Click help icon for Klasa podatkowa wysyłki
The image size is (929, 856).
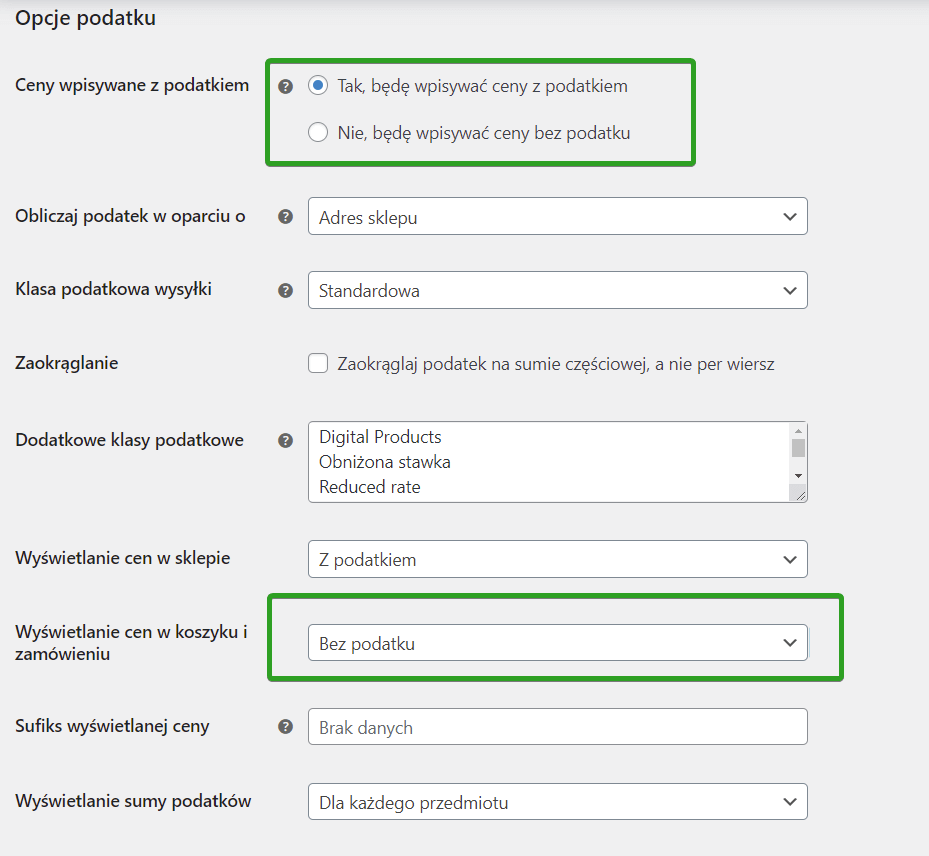(x=286, y=290)
